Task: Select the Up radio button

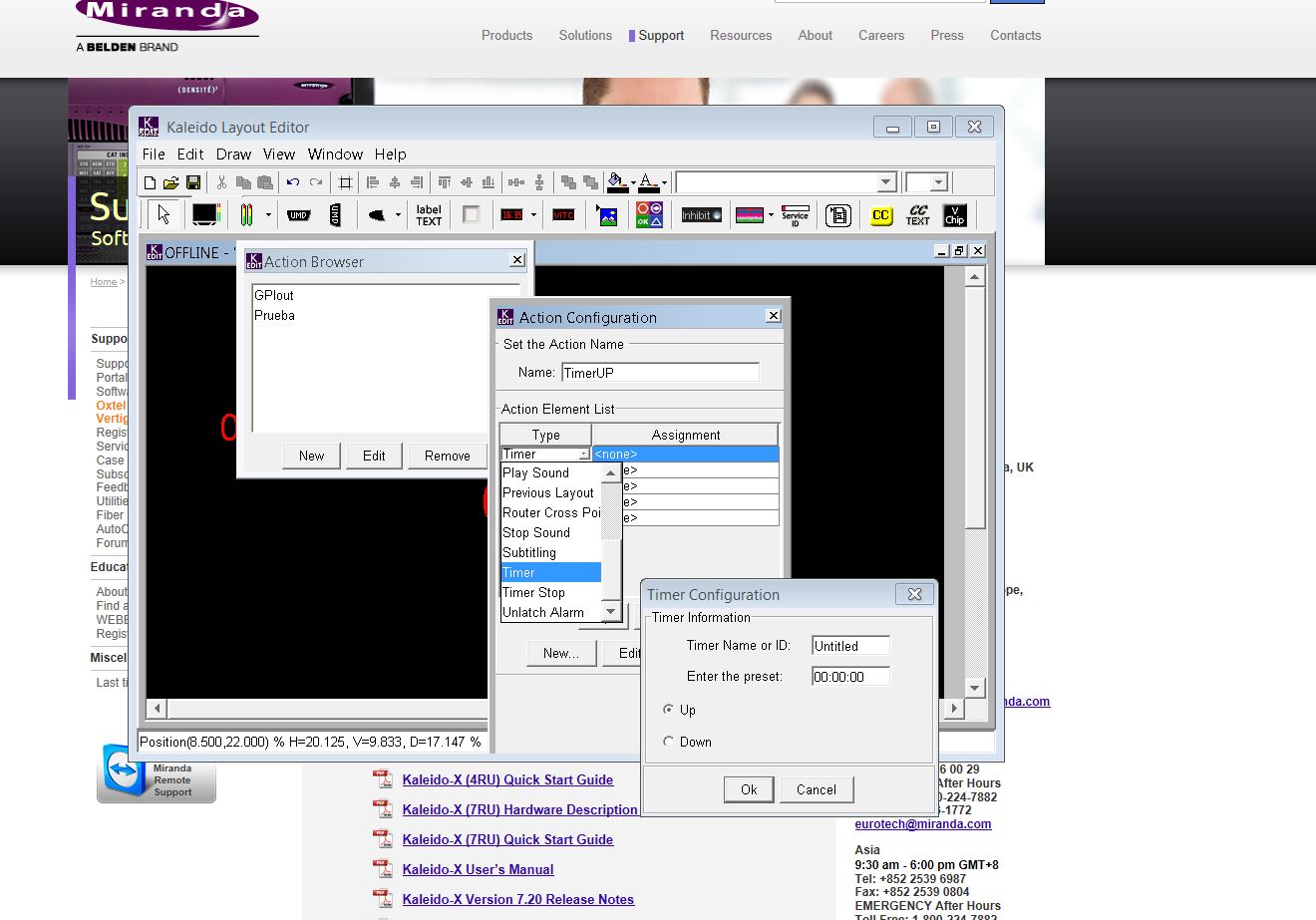Action: 668,710
